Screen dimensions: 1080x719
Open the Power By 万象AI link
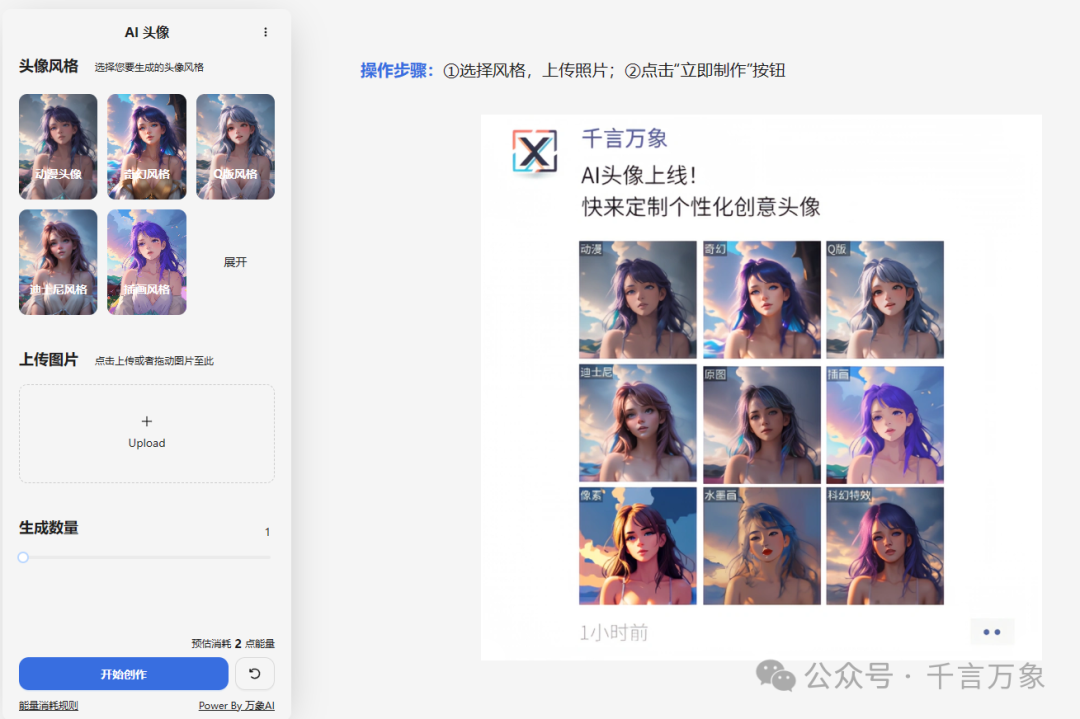click(x=236, y=705)
